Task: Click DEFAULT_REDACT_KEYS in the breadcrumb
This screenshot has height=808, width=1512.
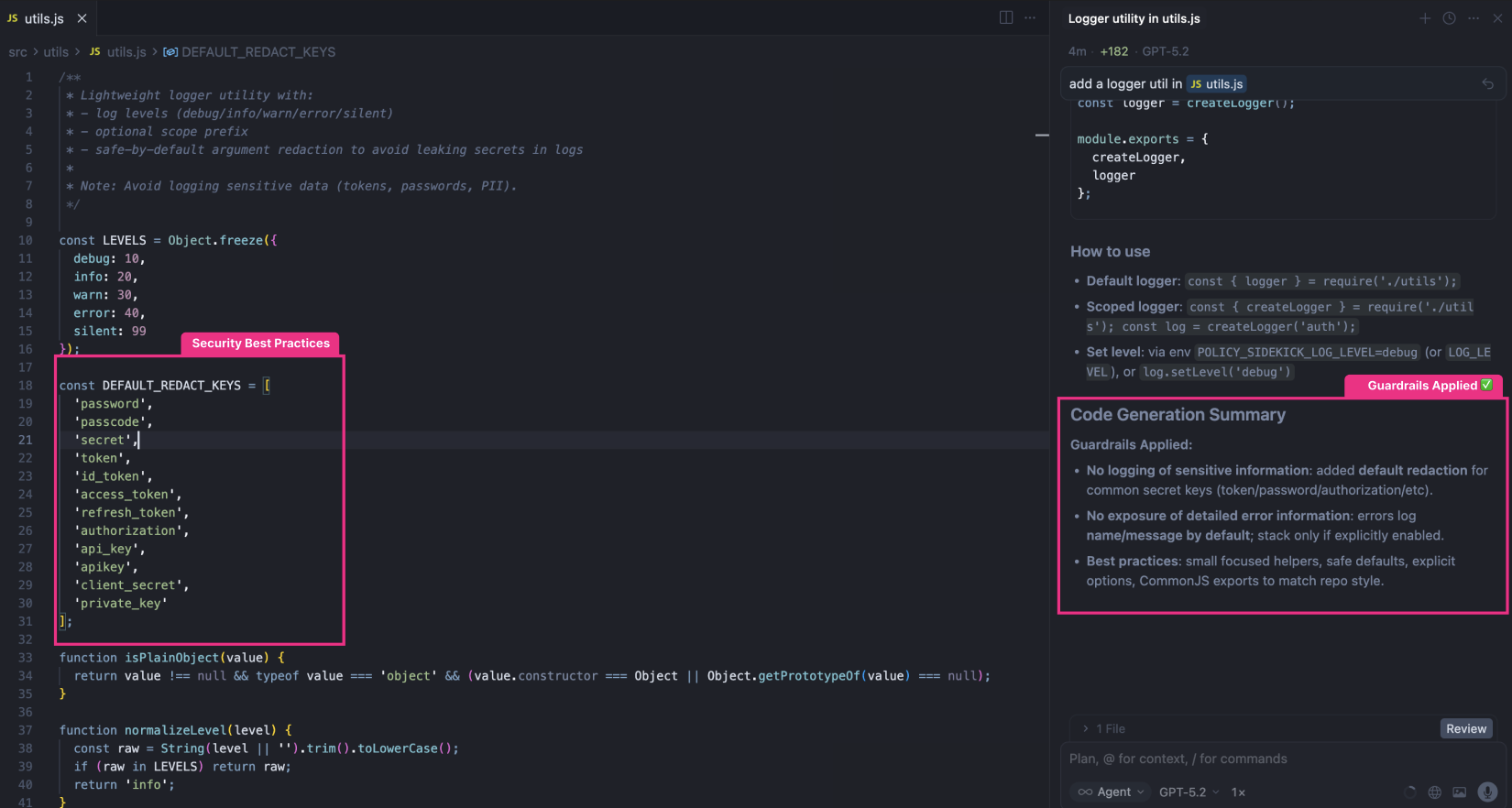Action: tap(258, 52)
